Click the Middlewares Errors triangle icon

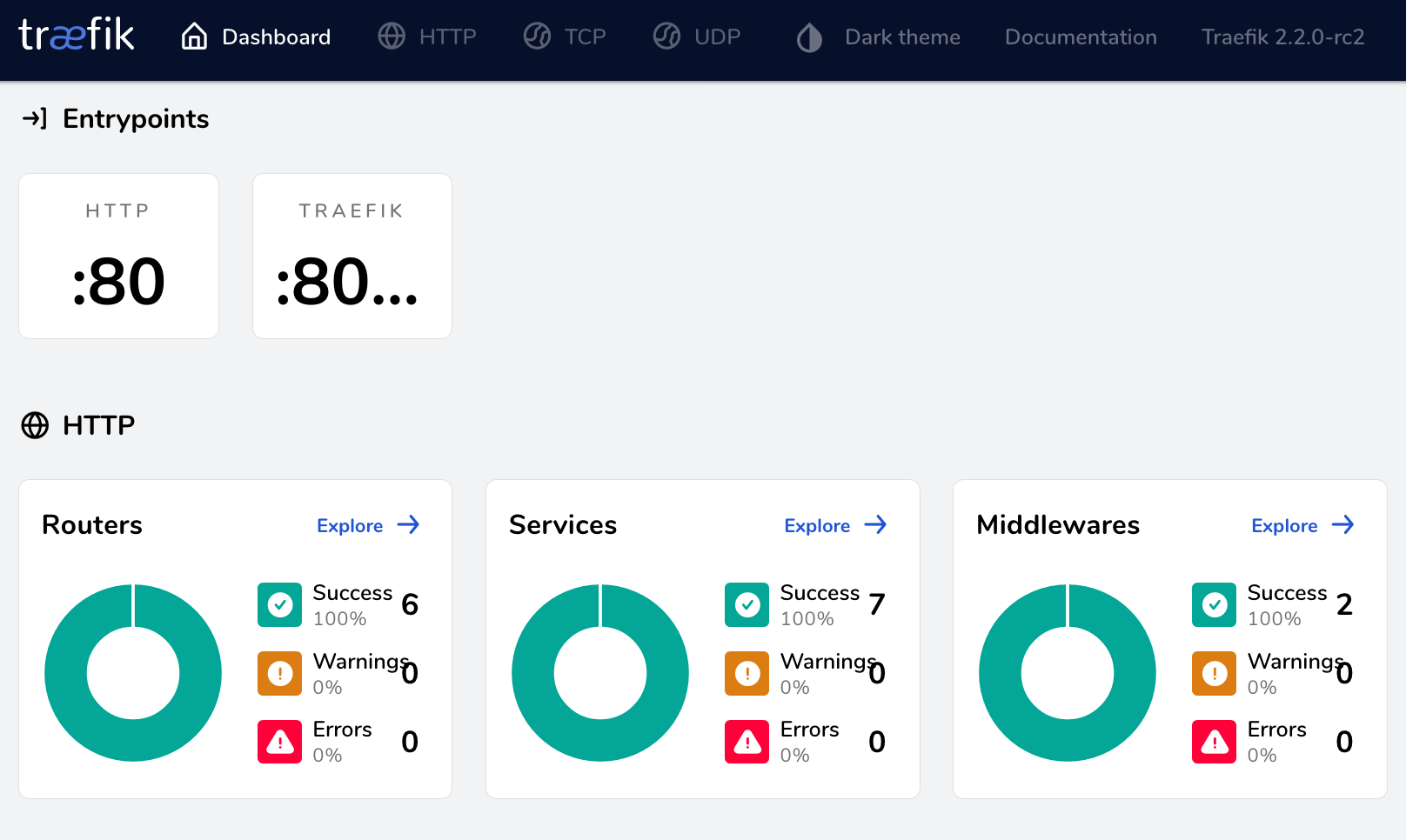(x=1215, y=742)
